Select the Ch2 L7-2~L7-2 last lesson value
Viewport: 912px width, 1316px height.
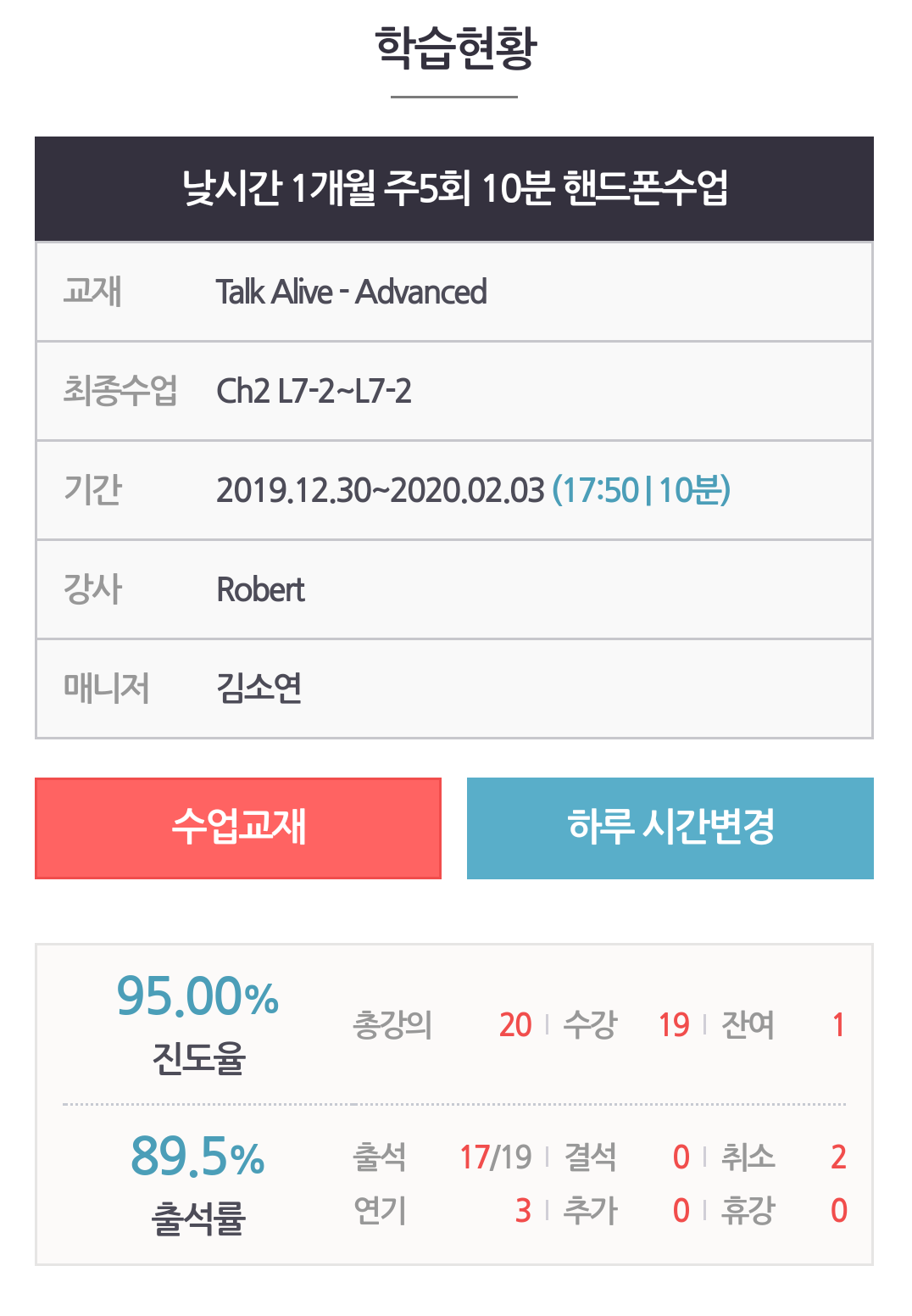(314, 392)
